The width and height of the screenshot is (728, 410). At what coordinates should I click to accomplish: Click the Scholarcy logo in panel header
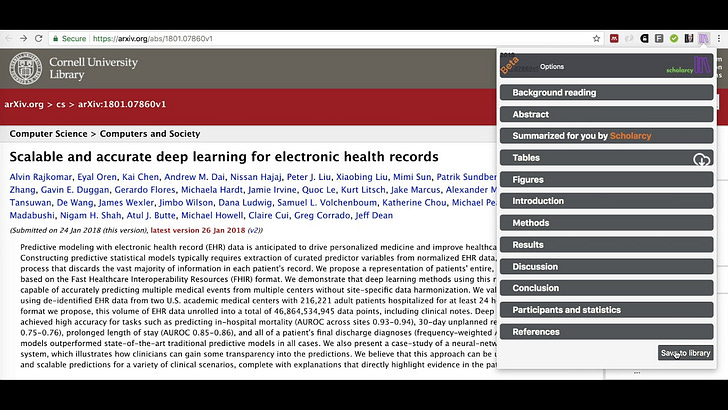[x=688, y=66]
